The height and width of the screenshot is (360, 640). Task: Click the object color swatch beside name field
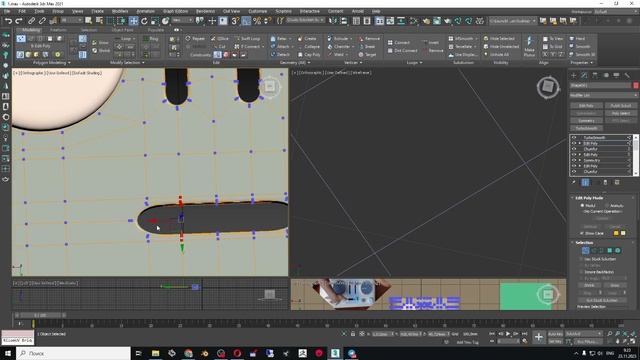click(635, 85)
